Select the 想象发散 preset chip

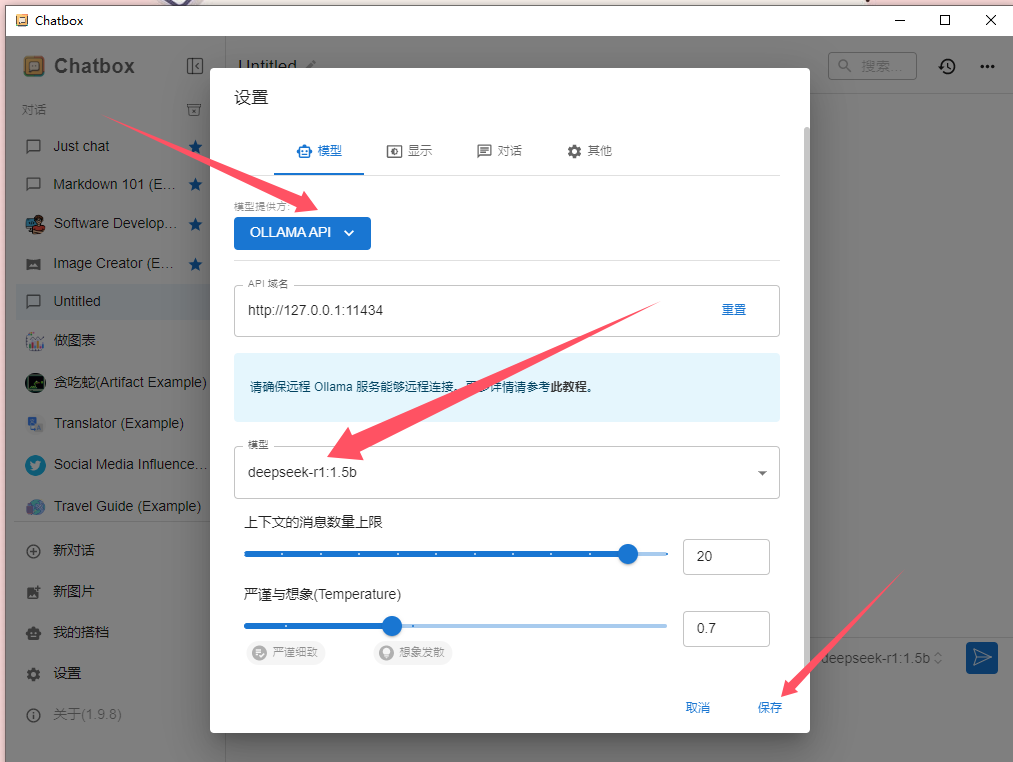pos(413,653)
